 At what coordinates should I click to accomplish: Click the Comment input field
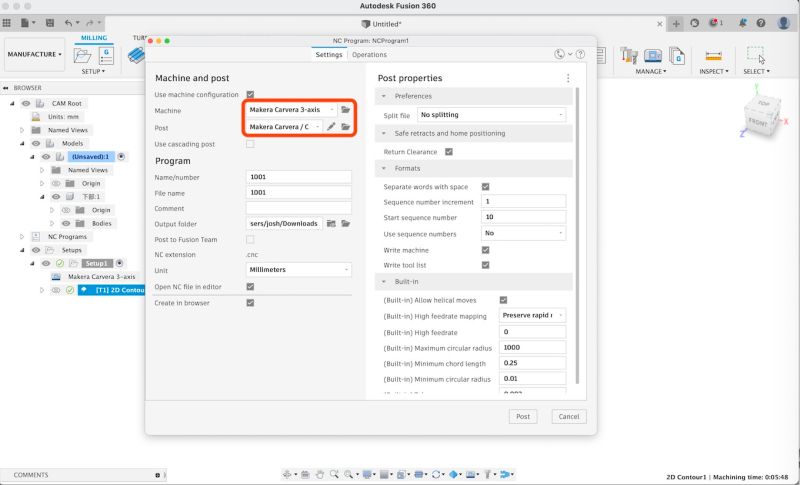click(x=298, y=208)
